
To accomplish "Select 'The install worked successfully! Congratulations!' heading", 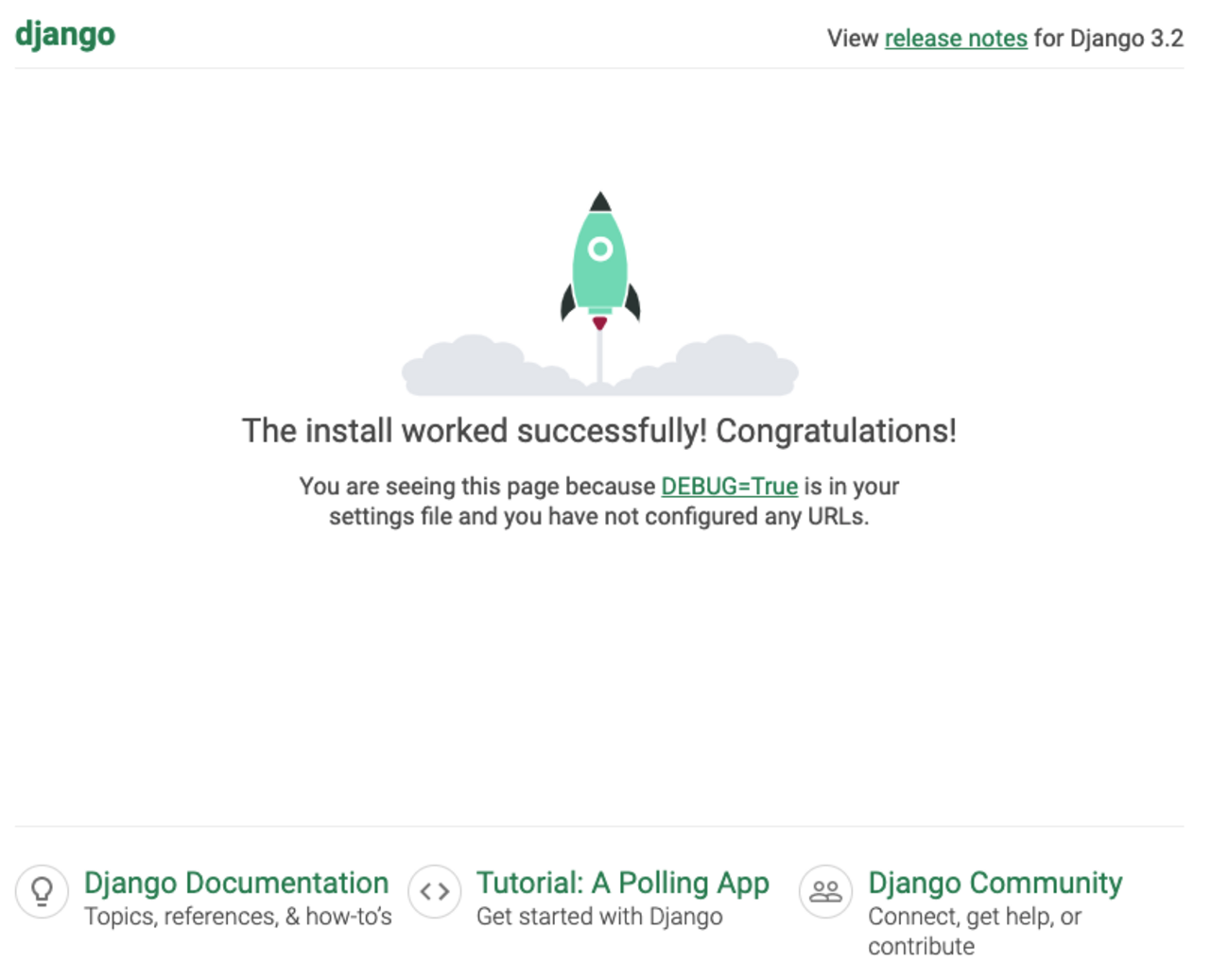I will (599, 431).
